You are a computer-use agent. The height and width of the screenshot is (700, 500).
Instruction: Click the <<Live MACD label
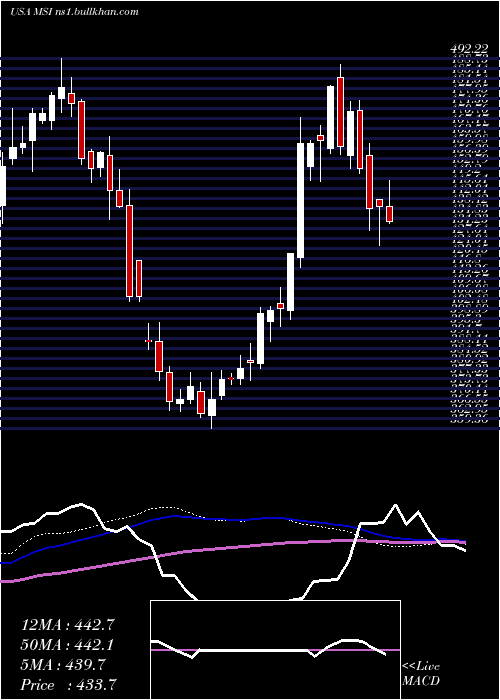(x=421, y=674)
